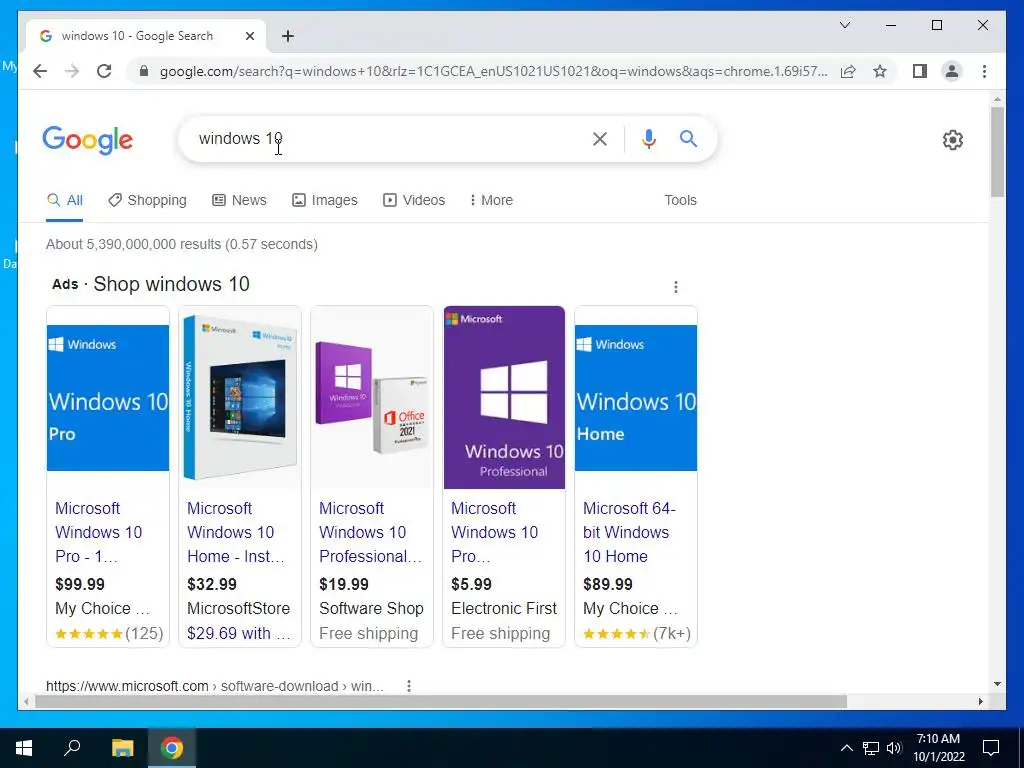Open taskbar search magnifier

[x=72, y=748]
